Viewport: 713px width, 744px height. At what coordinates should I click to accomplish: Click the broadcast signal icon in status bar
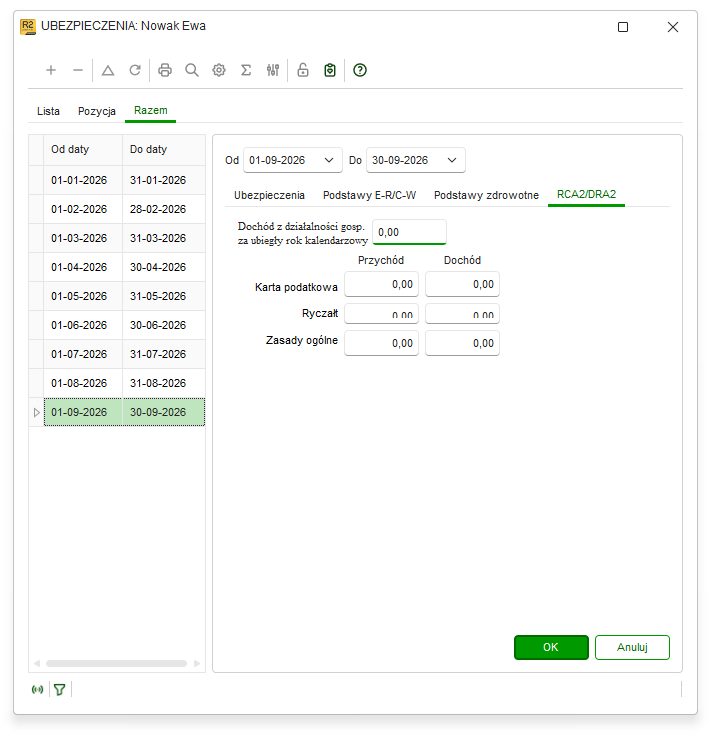37,689
